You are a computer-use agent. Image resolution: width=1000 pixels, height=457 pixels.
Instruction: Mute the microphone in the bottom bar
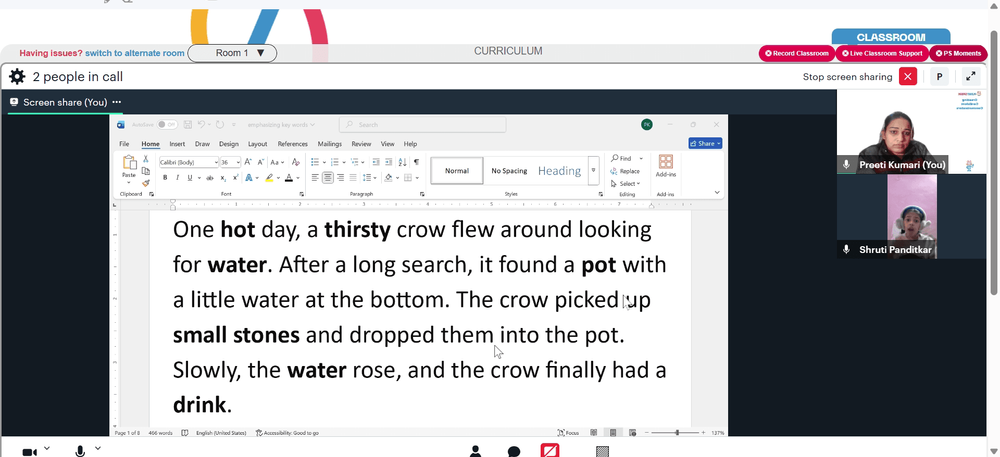click(80, 451)
